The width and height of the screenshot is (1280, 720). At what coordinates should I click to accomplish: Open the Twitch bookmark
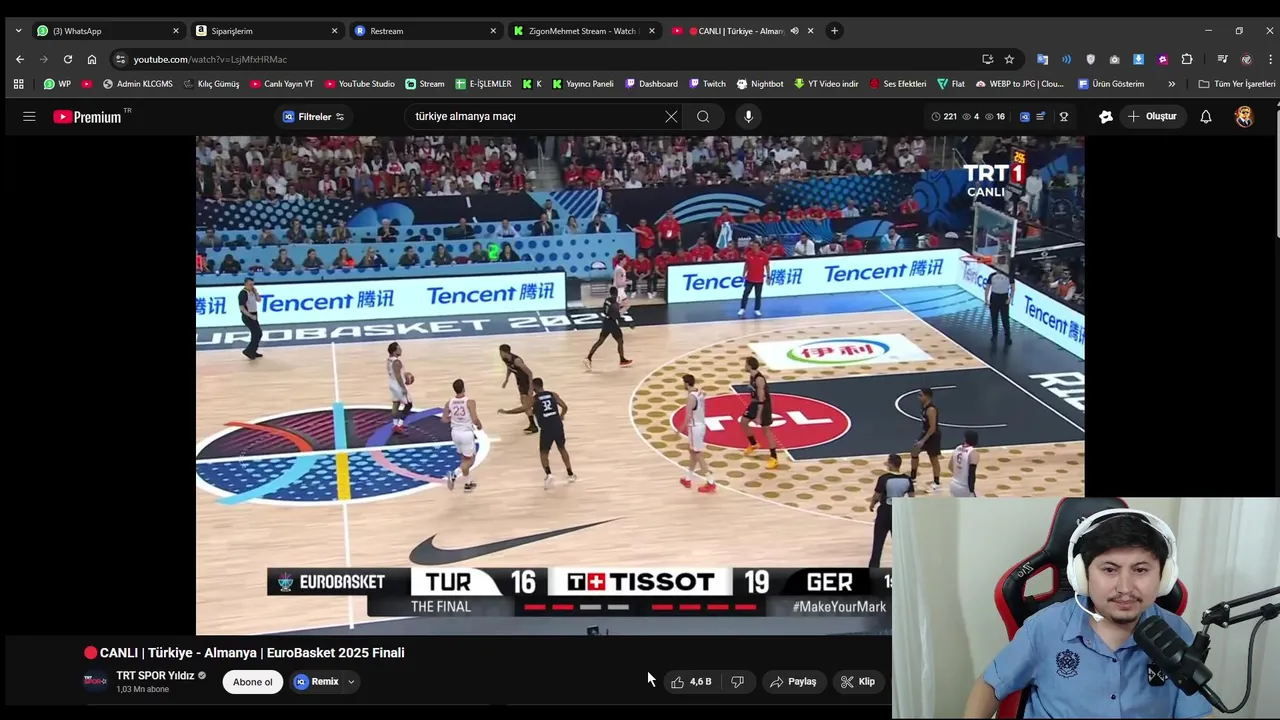click(x=707, y=84)
